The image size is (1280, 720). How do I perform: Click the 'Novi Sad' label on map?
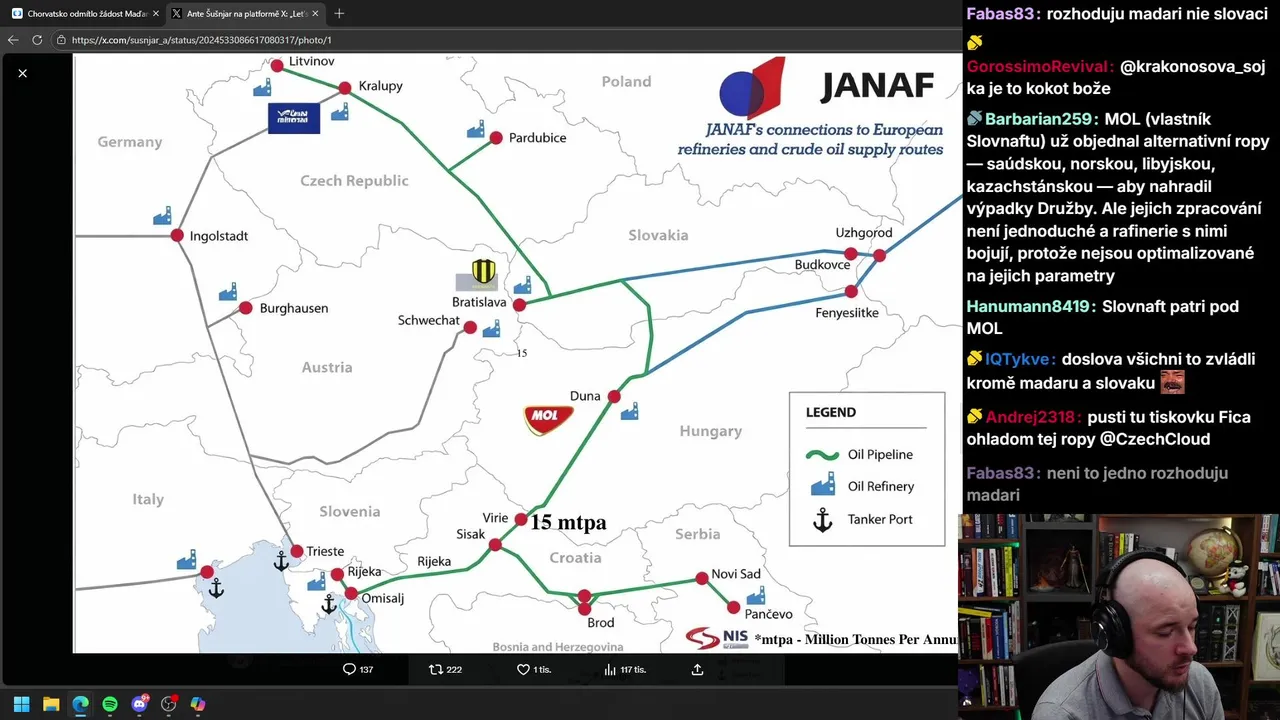736,574
